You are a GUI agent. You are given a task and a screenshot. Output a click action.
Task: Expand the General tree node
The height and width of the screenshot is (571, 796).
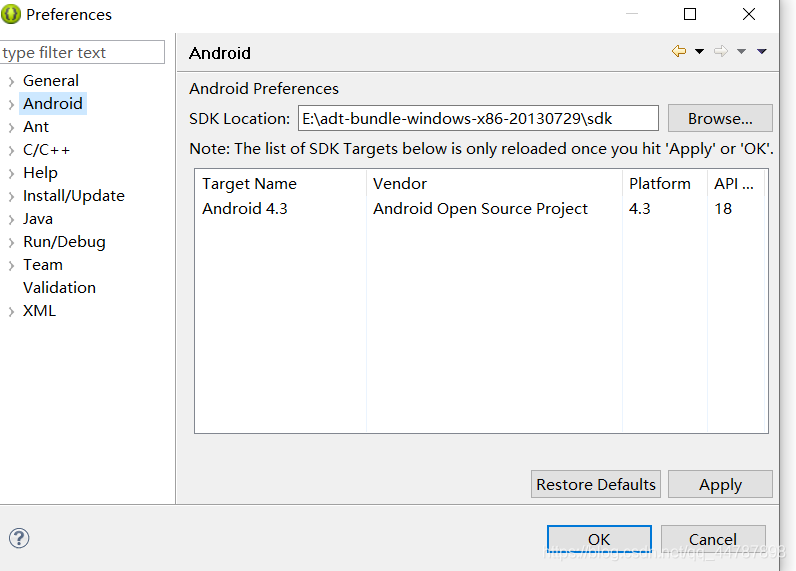[x=11, y=81]
